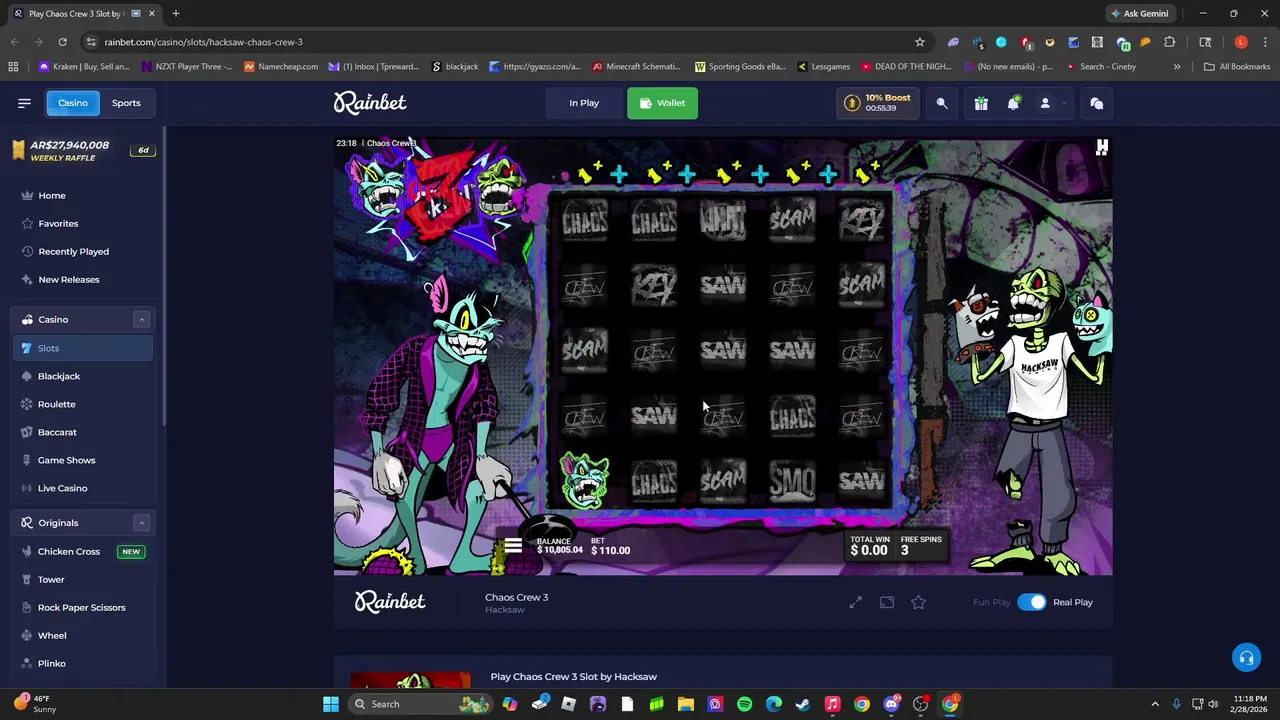Open the chat bubble icon
Viewport: 1280px width, 720px height.
point(1096,103)
